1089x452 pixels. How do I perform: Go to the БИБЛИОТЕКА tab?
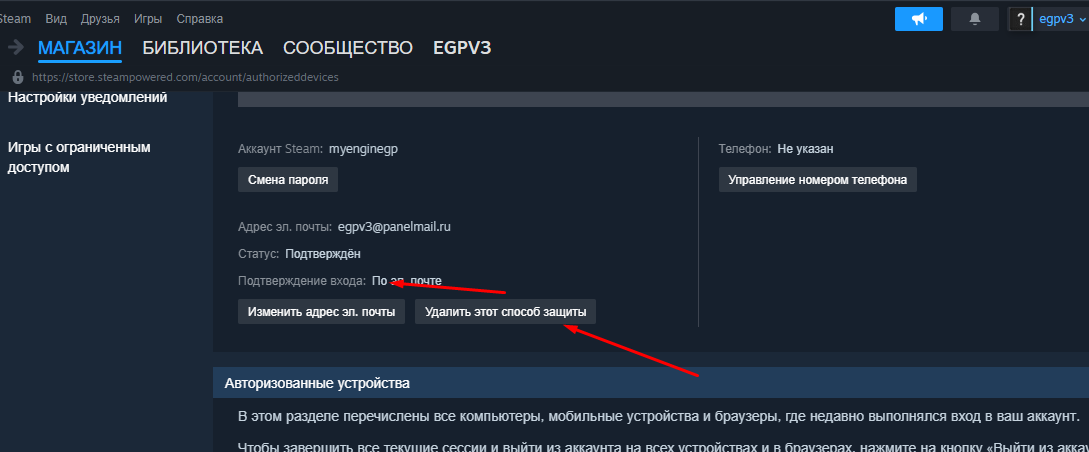click(202, 48)
